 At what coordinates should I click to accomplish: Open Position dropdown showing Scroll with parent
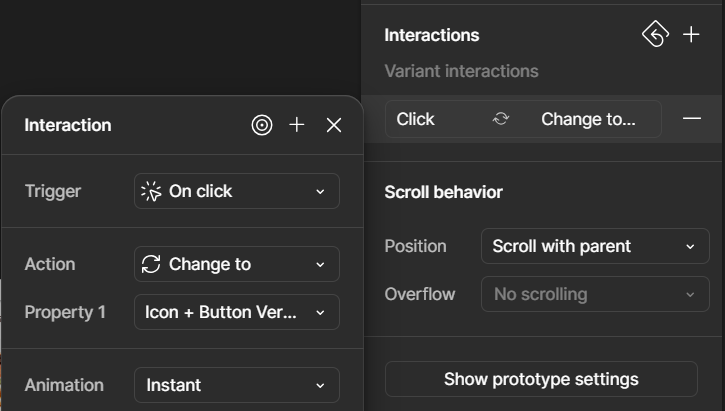(594, 246)
